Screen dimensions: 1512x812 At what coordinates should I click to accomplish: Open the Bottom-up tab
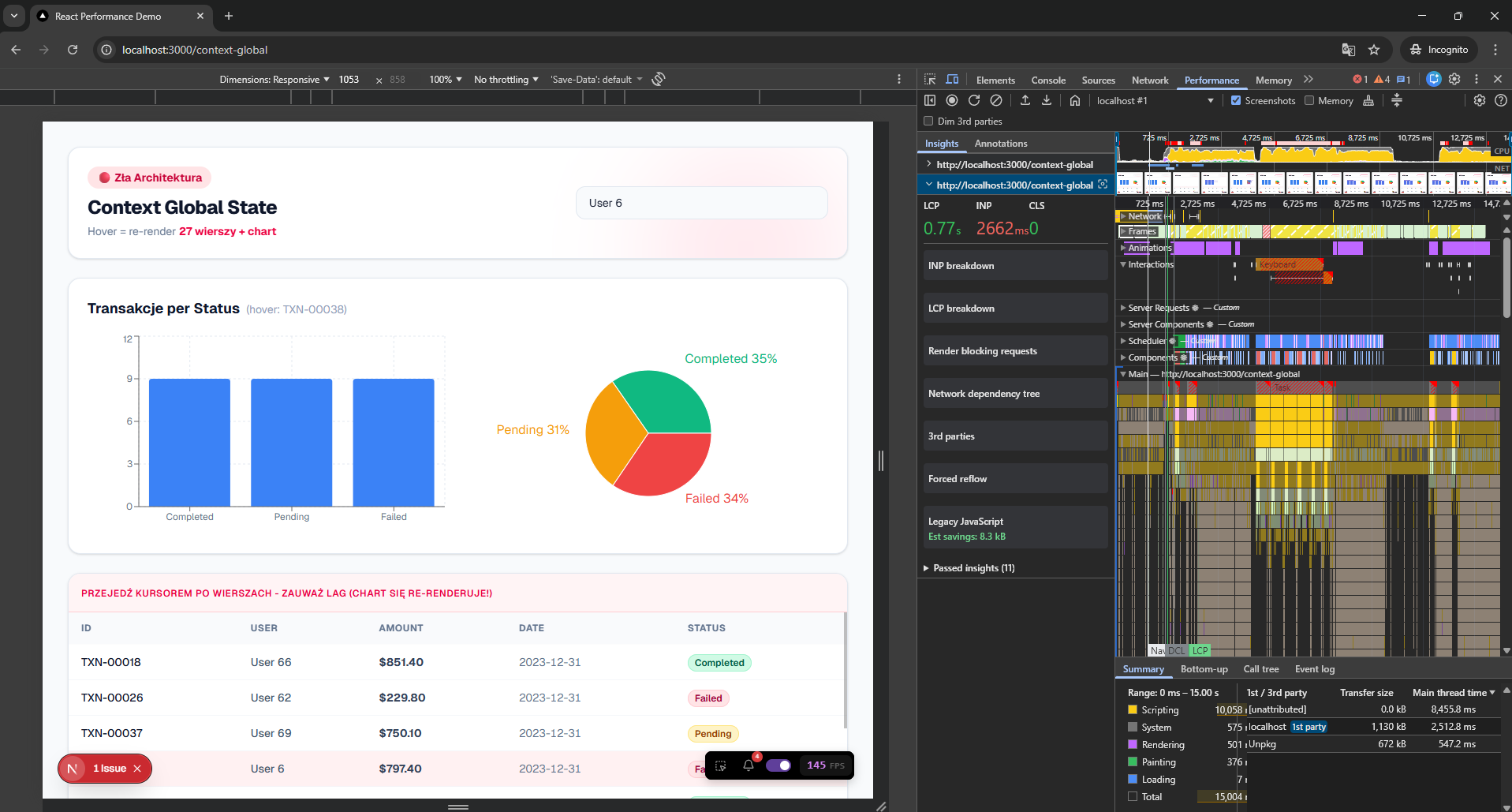pos(1204,669)
